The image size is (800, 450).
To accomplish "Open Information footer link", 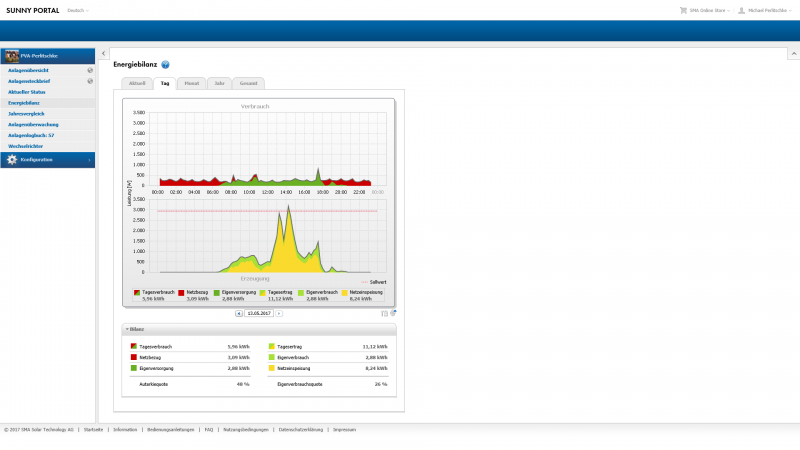I will pyautogui.click(x=125, y=430).
